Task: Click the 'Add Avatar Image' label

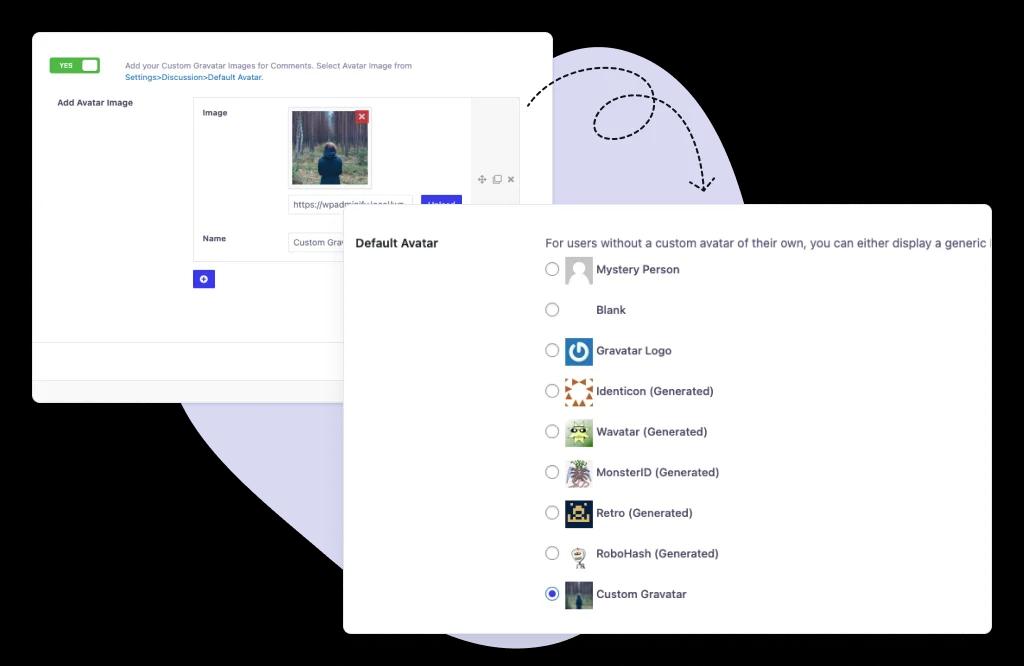Action: (x=95, y=103)
